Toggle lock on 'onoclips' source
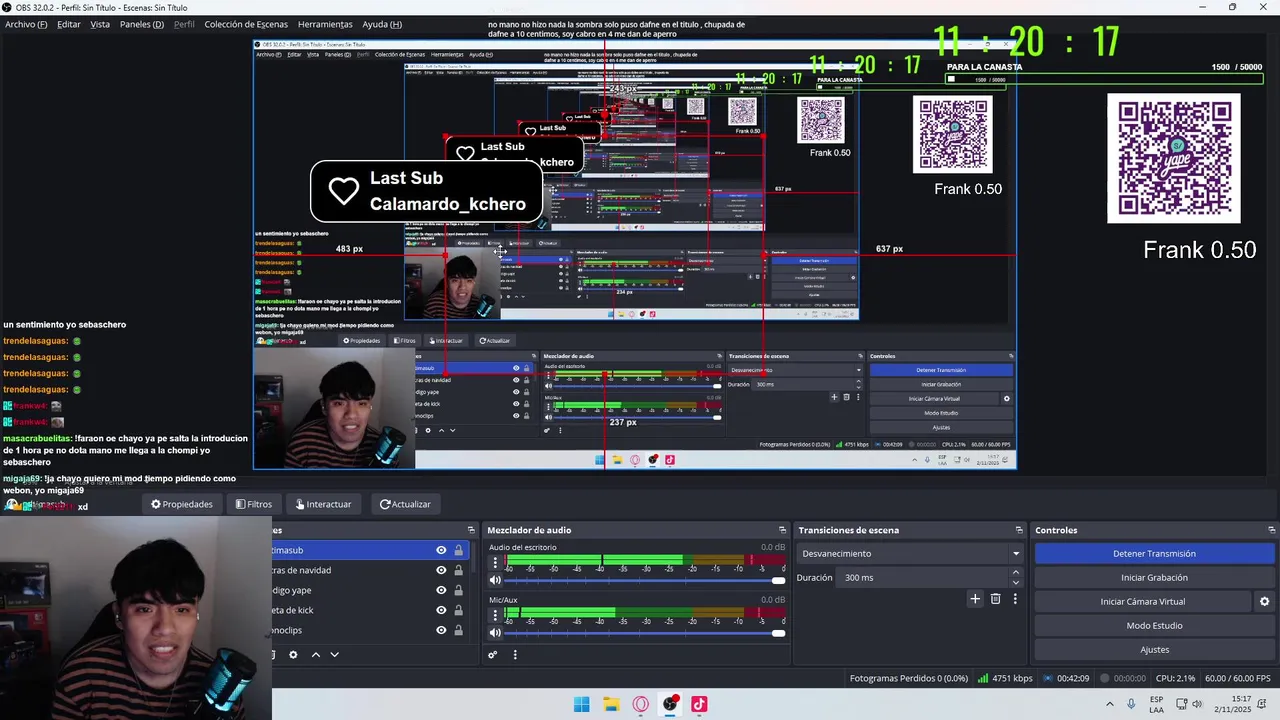 [x=459, y=630]
